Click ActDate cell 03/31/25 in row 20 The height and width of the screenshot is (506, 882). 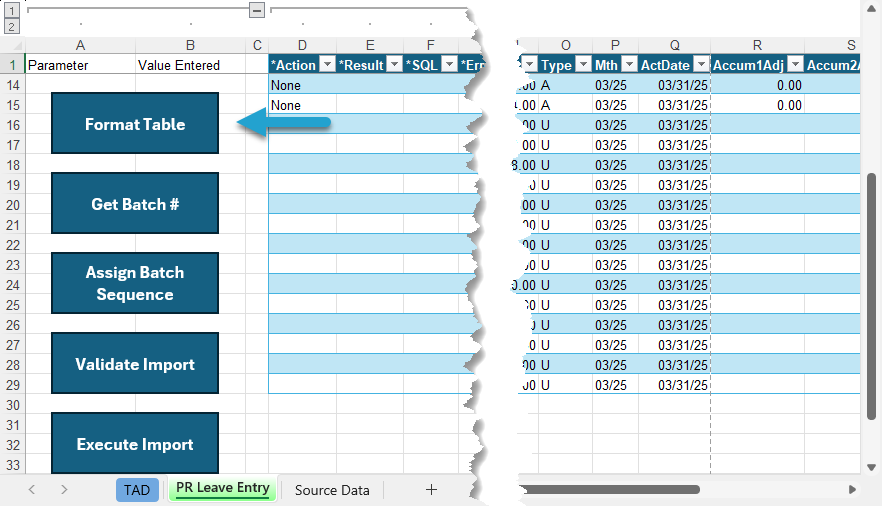point(674,205)
